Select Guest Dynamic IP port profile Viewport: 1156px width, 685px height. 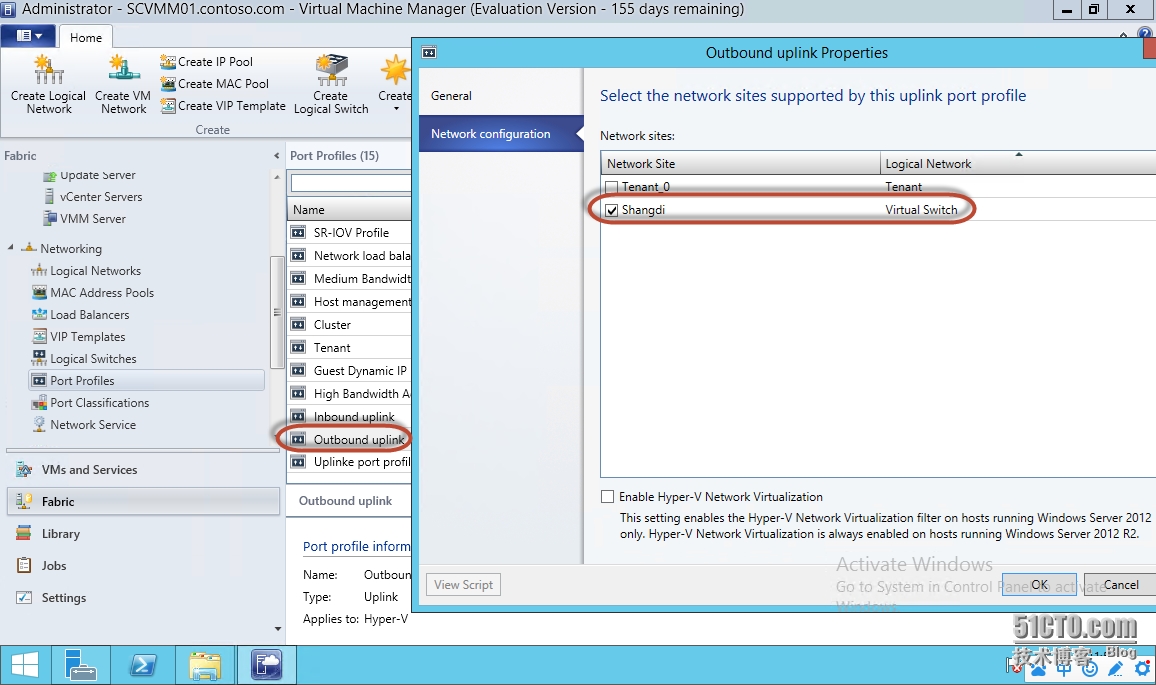click(x=349, y=370)
